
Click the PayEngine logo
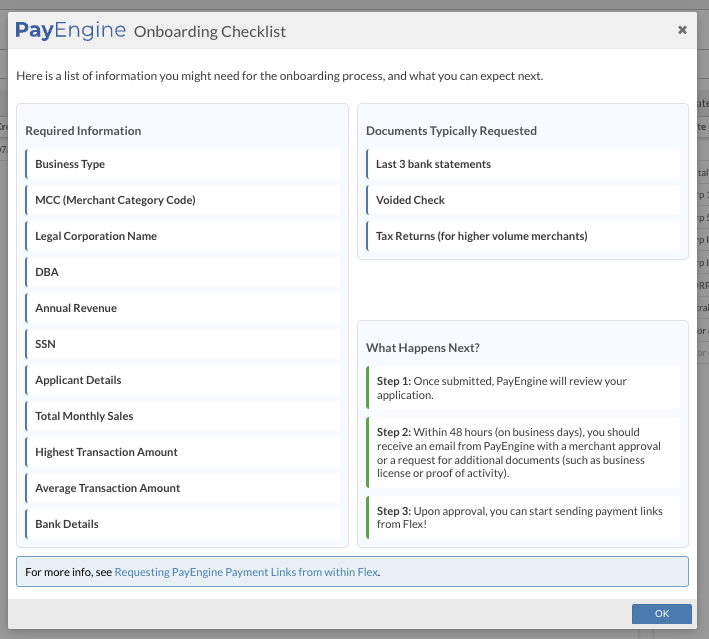click(70, 31)
